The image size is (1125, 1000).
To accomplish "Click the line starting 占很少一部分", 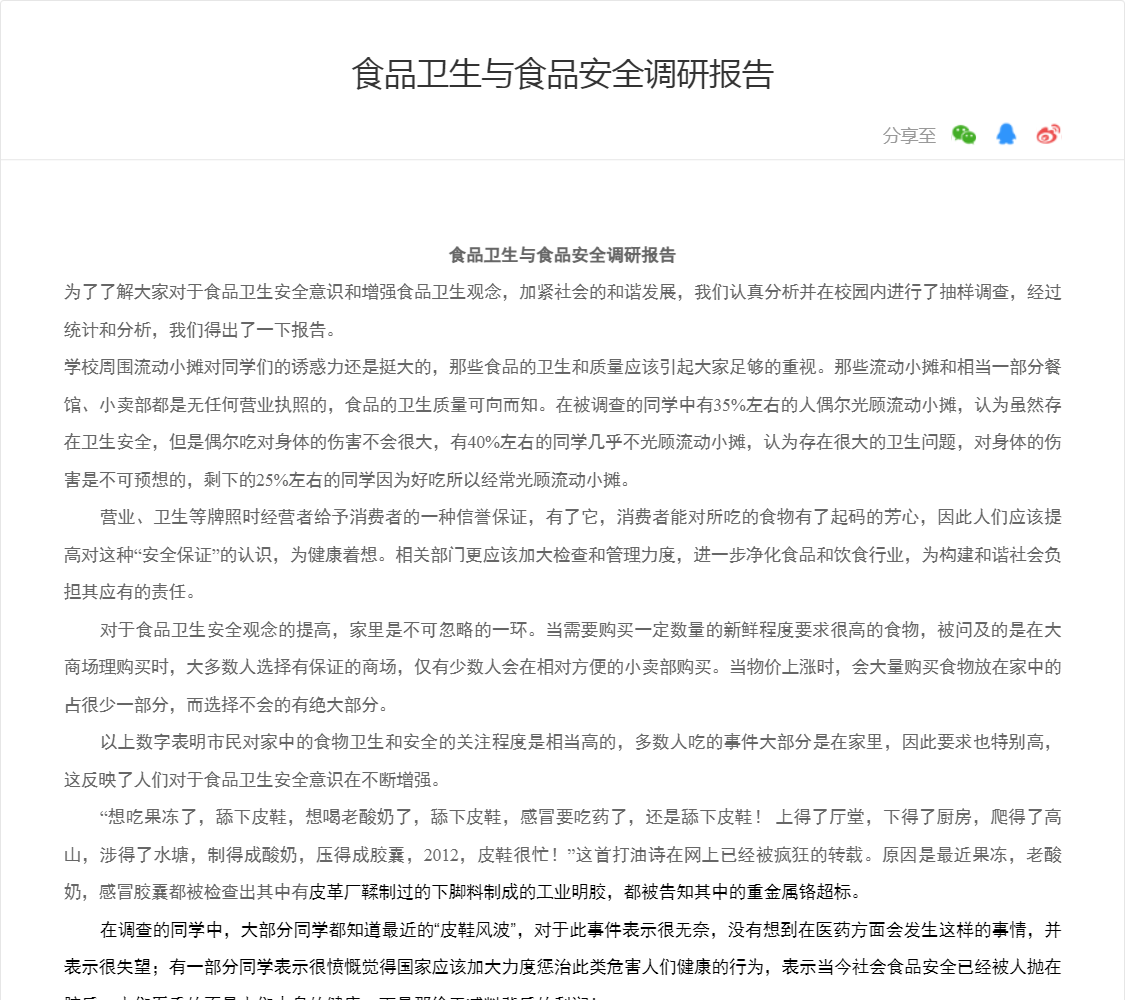I will [227, 705].
